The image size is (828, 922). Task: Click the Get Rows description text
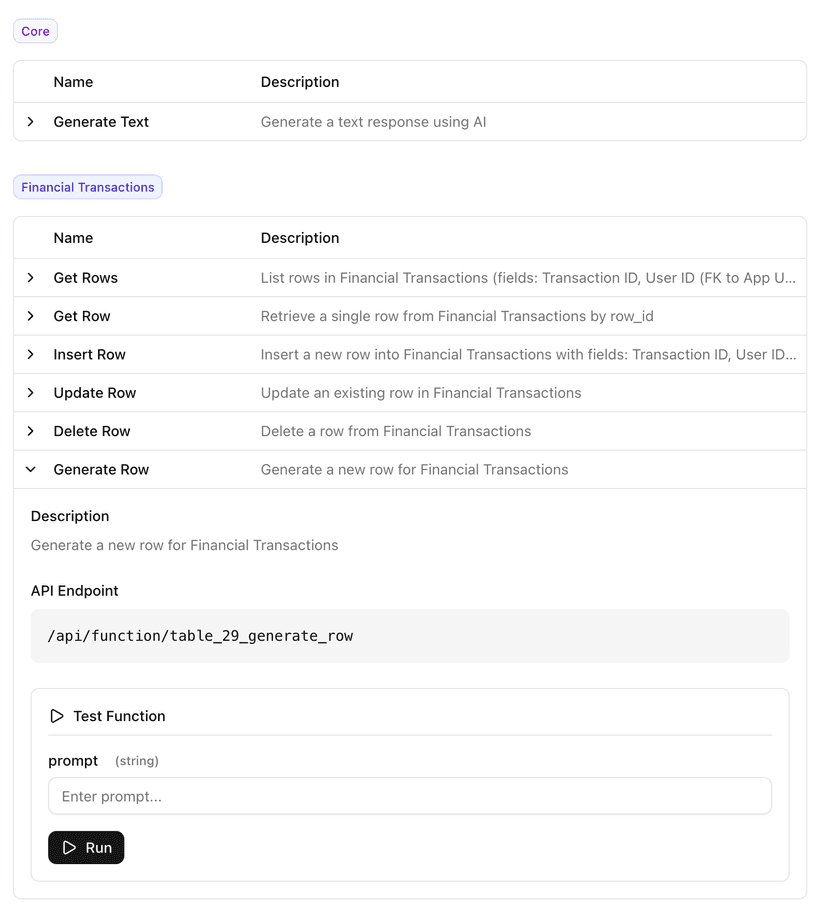click(x=530, y=277)
